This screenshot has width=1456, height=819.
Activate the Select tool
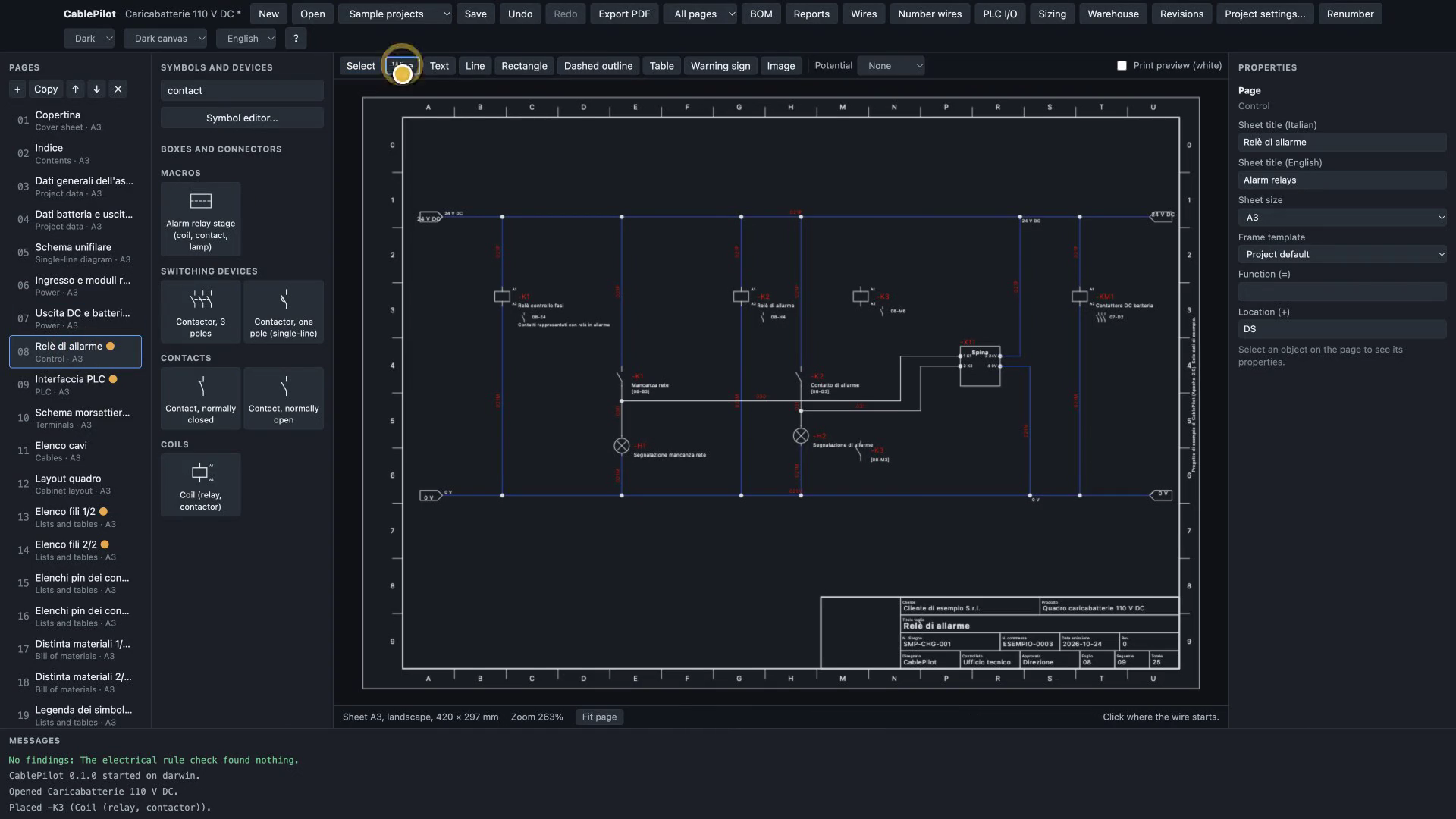pyautogui.click(x=360, y=66)
